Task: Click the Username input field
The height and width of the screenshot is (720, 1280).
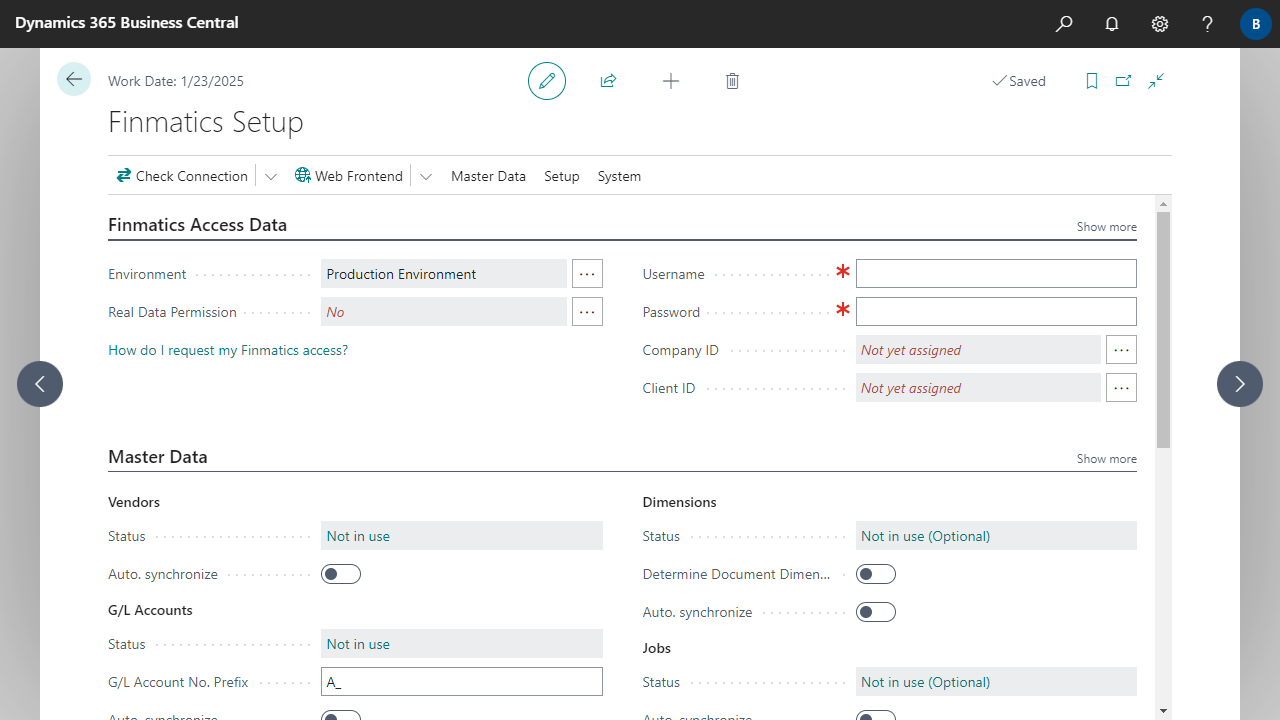Action: coord(996,273)
